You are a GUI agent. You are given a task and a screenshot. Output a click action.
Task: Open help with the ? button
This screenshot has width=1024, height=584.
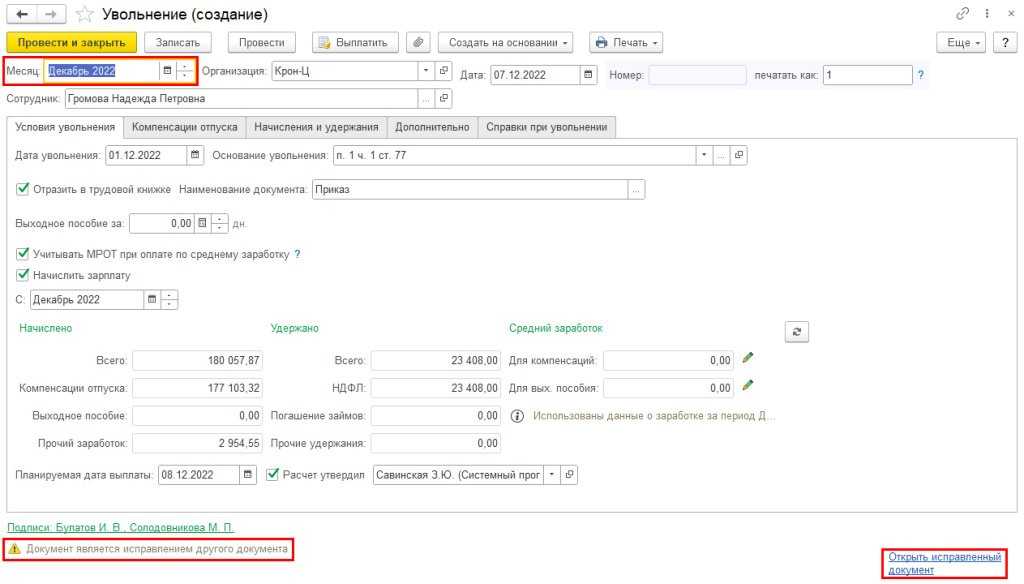(x=1005, y=42)
